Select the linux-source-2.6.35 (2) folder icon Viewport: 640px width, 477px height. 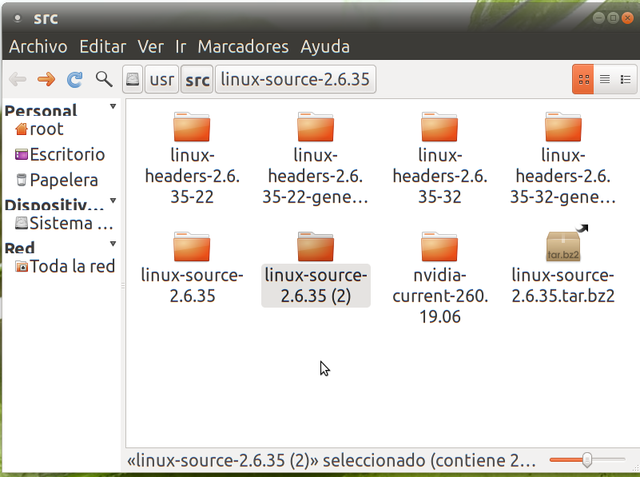[x=316, y=246]
